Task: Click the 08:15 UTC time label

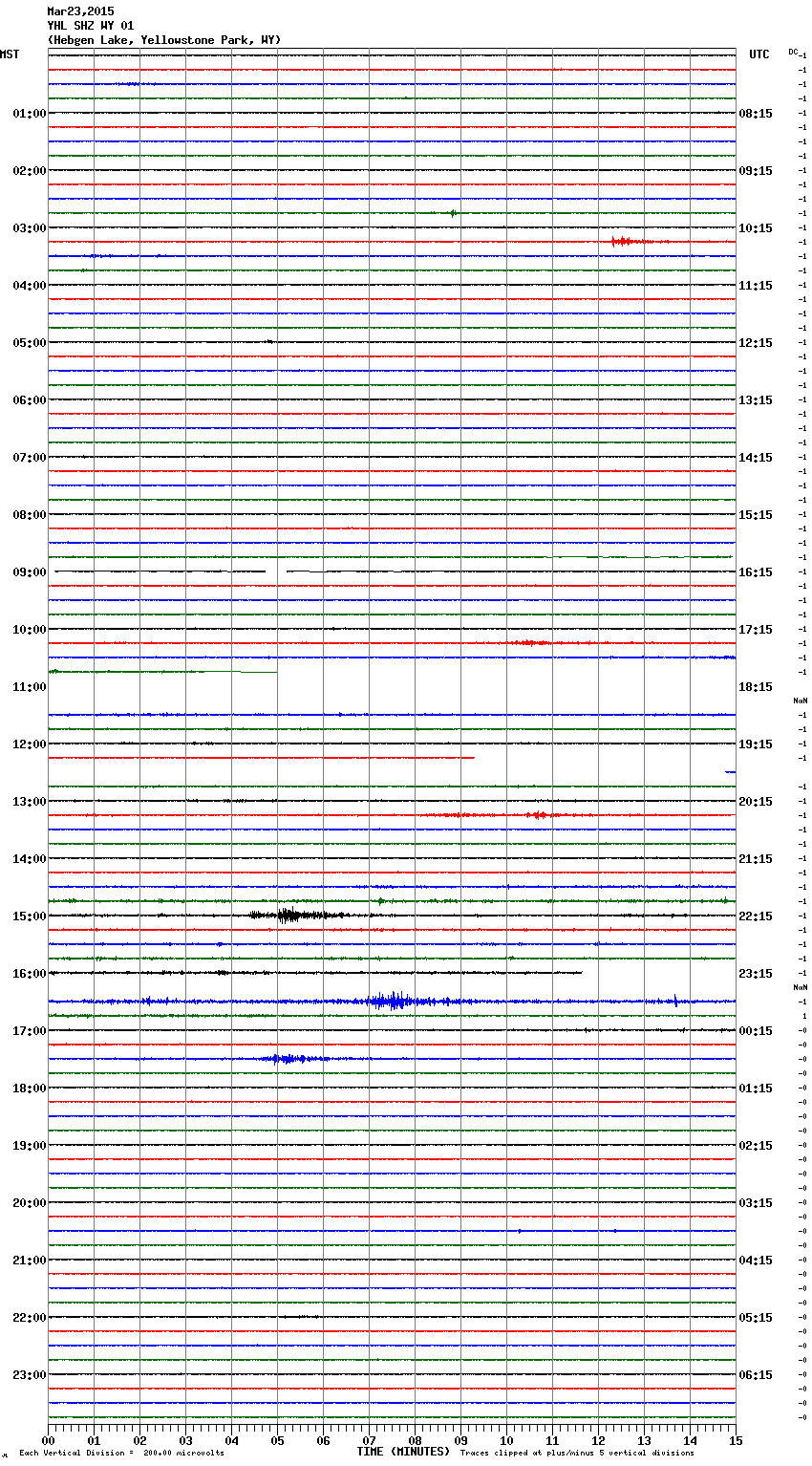Action: 756,114
